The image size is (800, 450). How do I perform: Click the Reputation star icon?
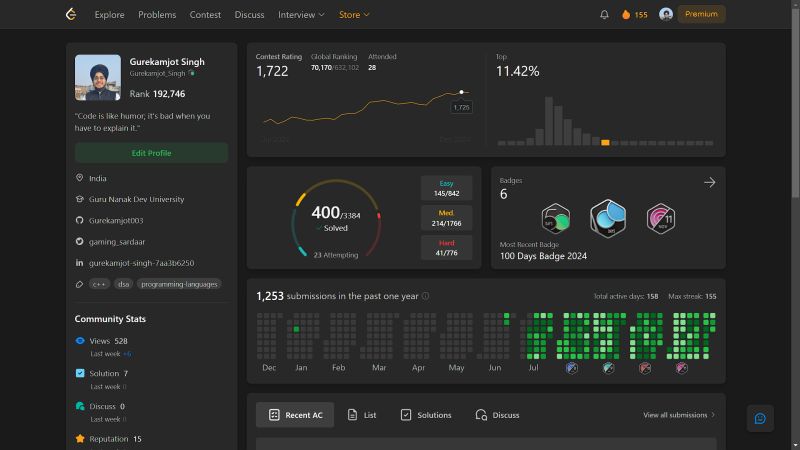tap(80, 438)
